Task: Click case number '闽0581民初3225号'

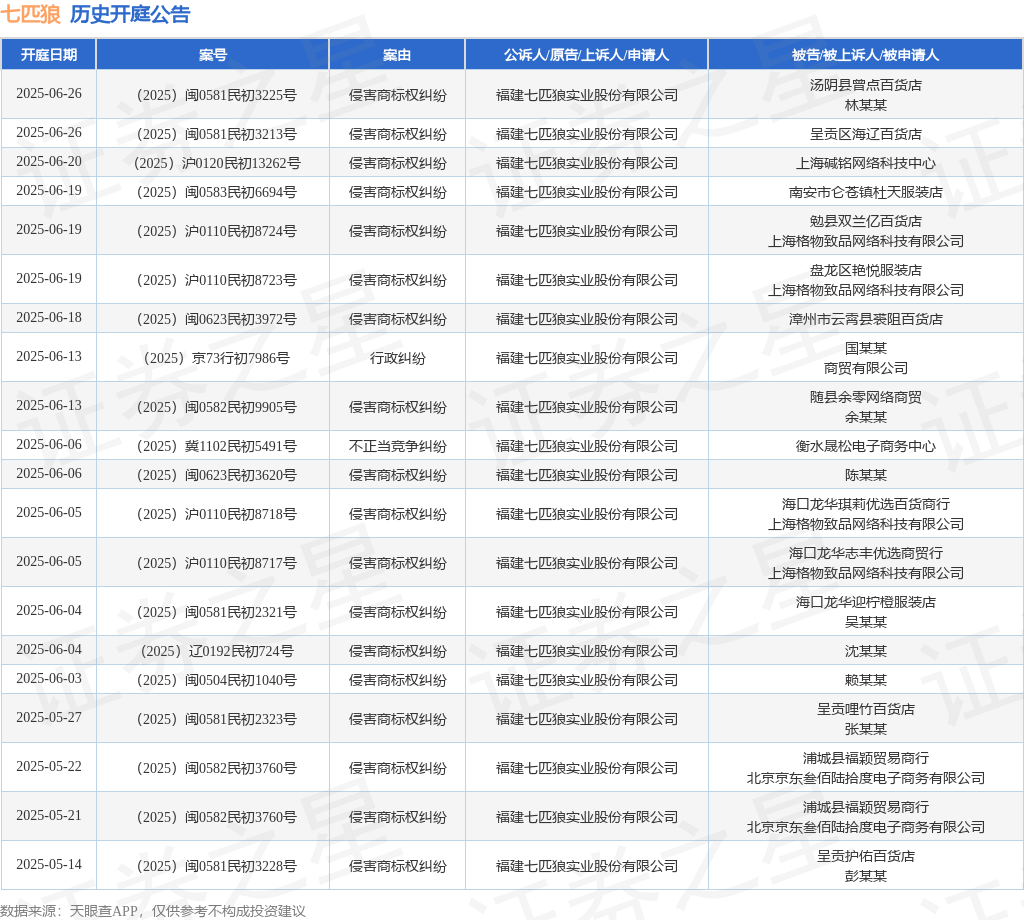Action: 240,95
